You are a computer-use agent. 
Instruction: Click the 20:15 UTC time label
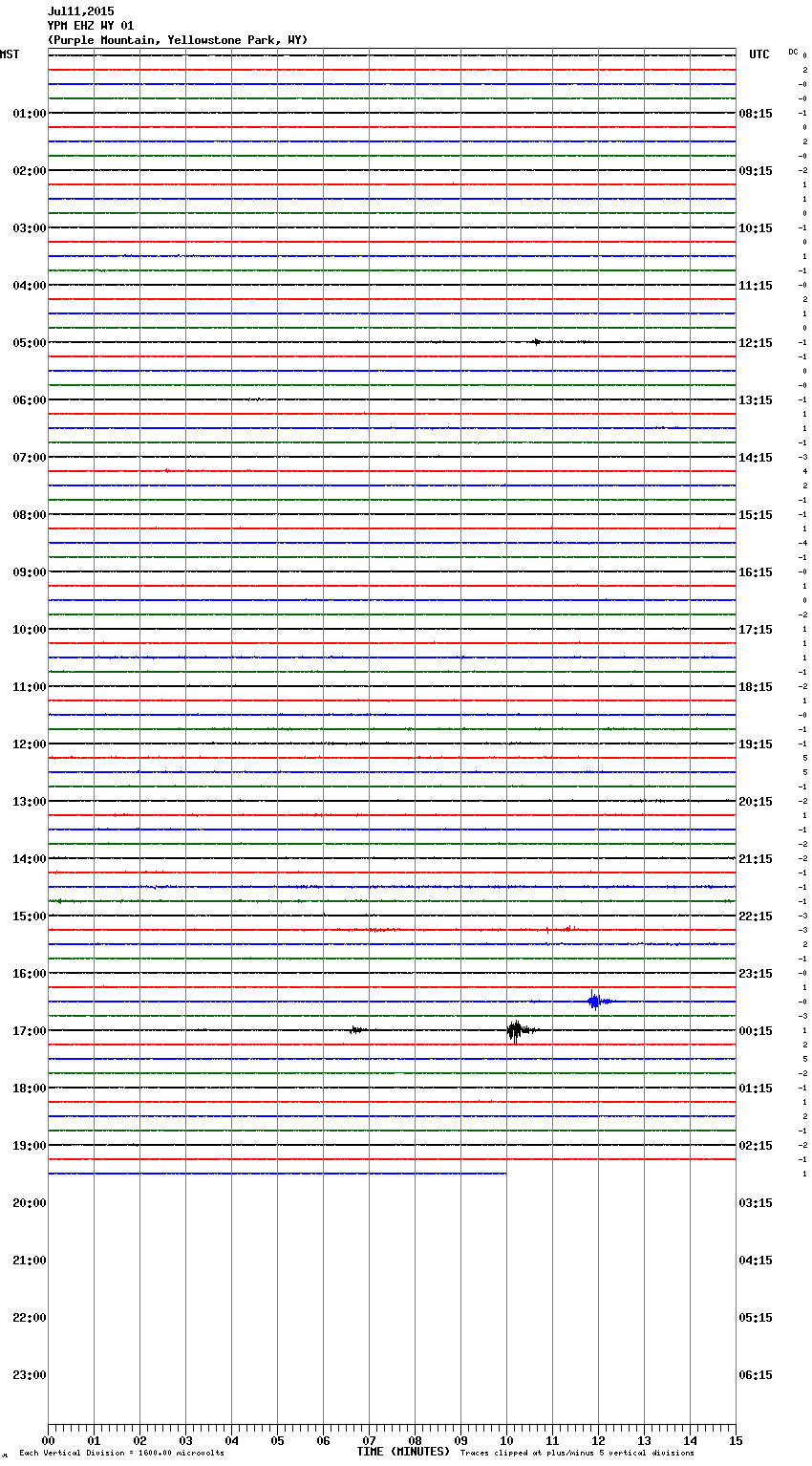pos(756,802)
